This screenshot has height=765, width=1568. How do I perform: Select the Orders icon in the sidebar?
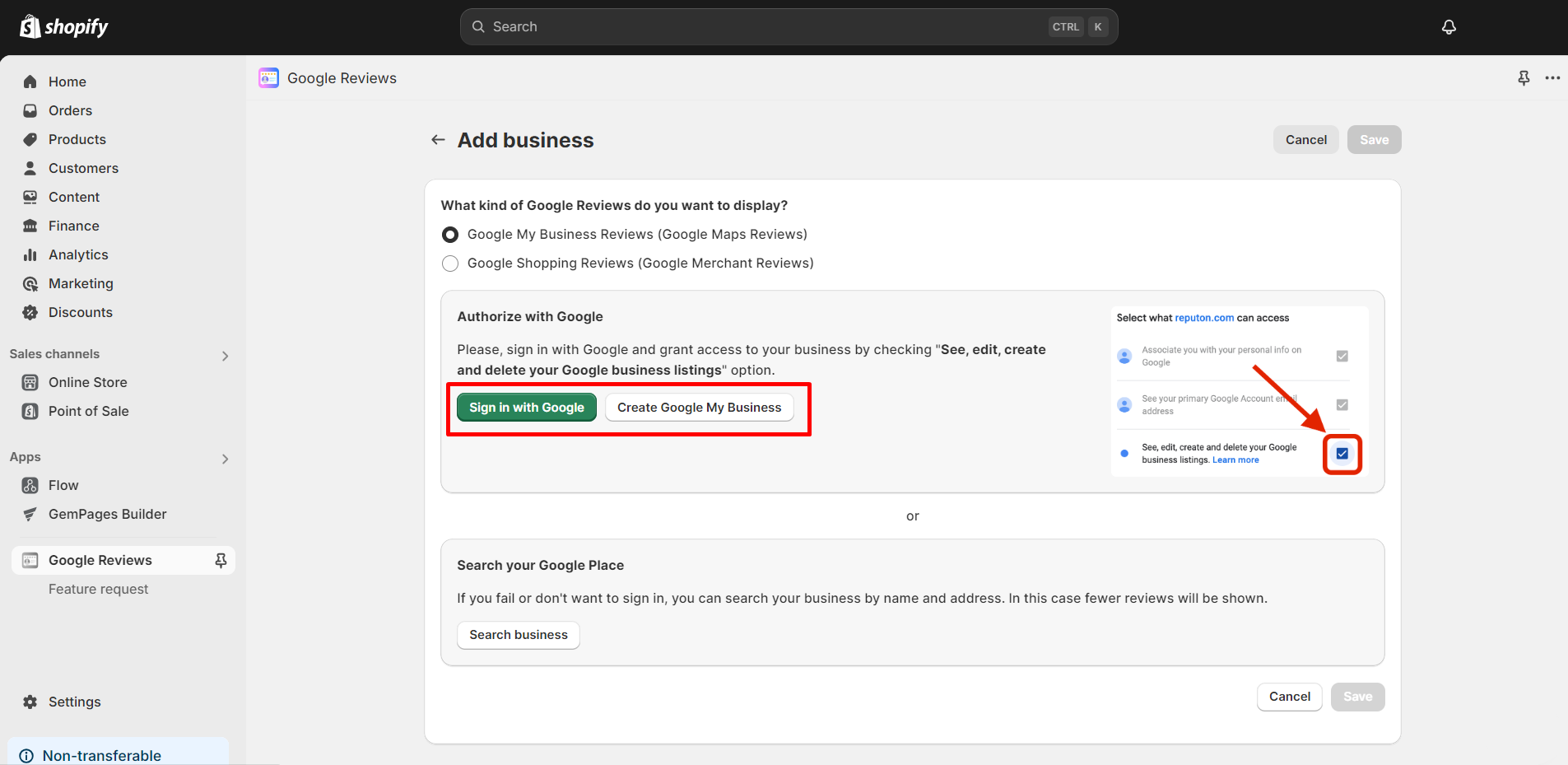tap(30, 110)
